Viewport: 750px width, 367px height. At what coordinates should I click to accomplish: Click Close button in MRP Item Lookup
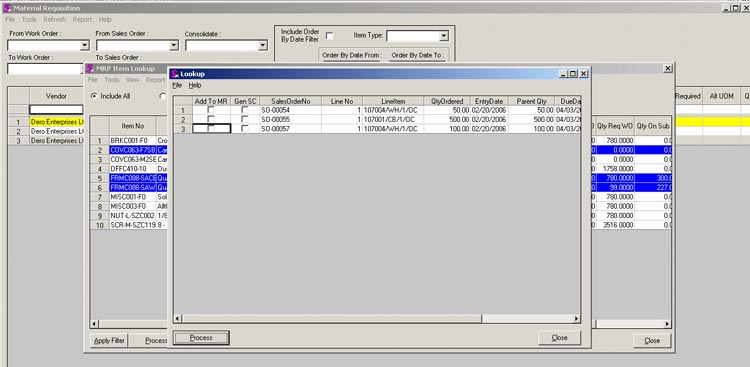pos(652,341)
